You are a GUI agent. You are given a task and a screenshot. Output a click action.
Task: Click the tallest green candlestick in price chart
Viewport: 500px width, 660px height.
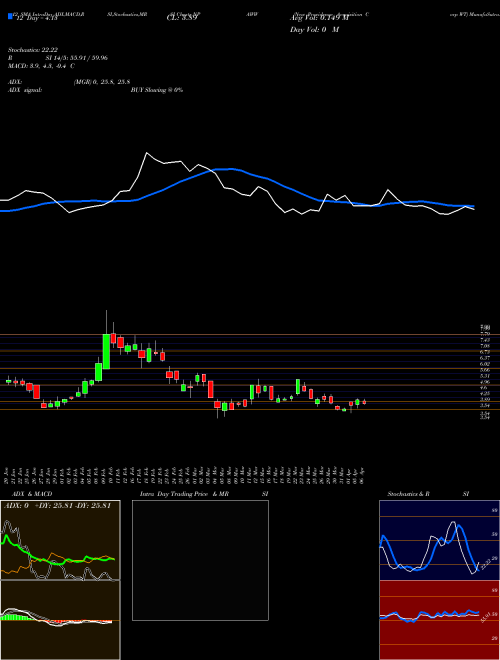106,351
